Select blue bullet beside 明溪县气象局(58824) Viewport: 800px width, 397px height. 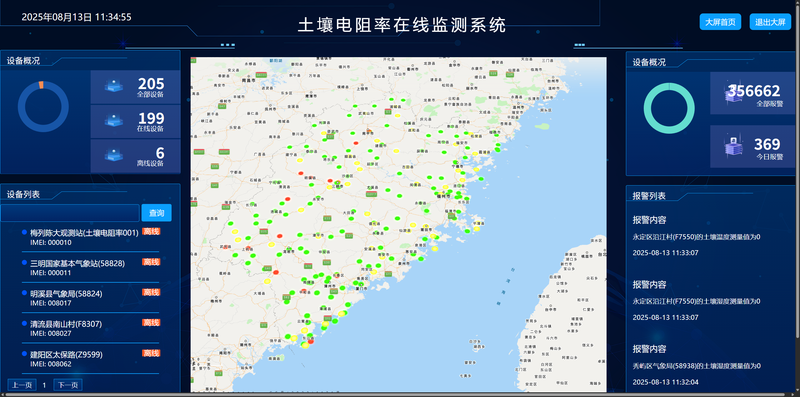pos(24,293)
